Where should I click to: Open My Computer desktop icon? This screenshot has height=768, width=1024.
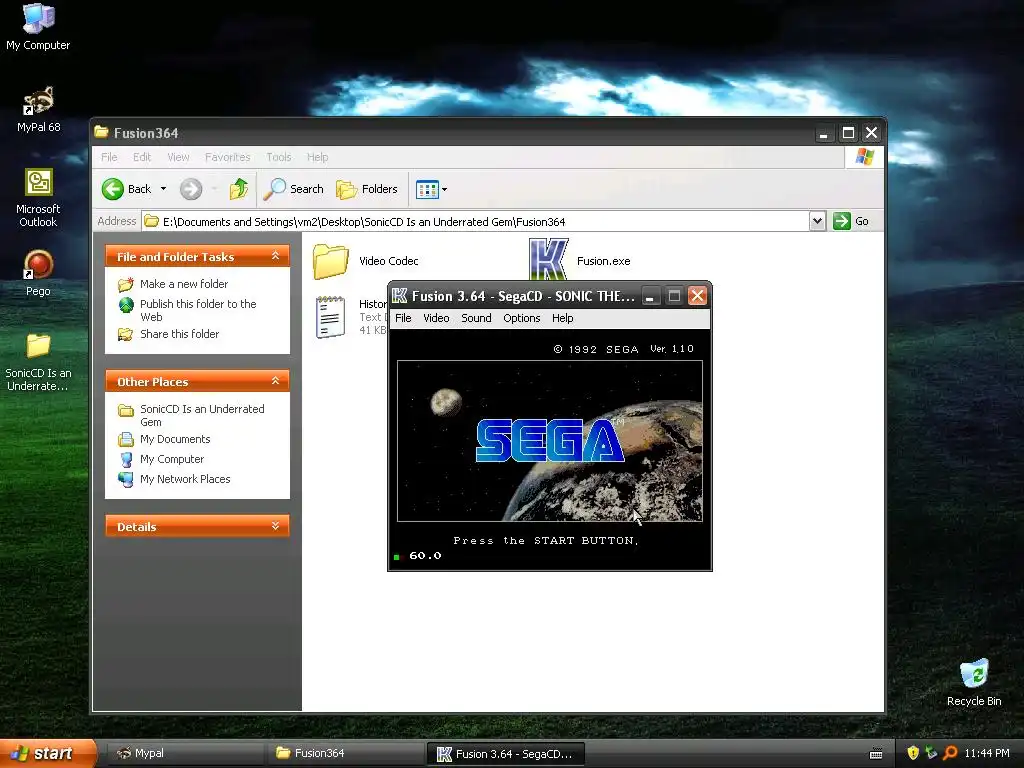(38, 26)
